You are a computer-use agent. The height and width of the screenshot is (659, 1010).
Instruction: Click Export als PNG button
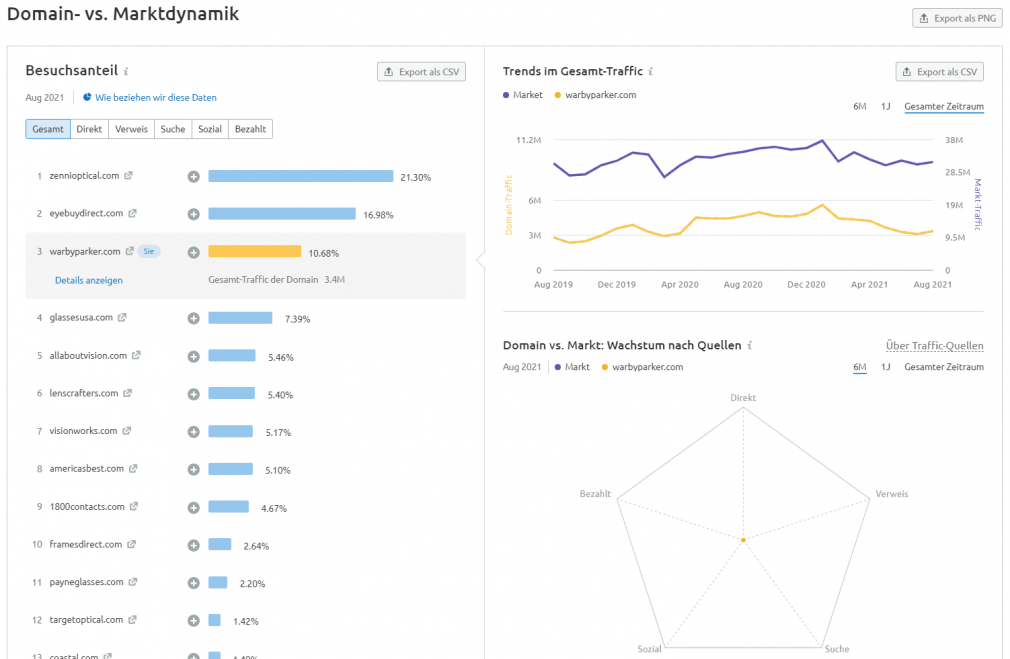(x=957, y=18)
